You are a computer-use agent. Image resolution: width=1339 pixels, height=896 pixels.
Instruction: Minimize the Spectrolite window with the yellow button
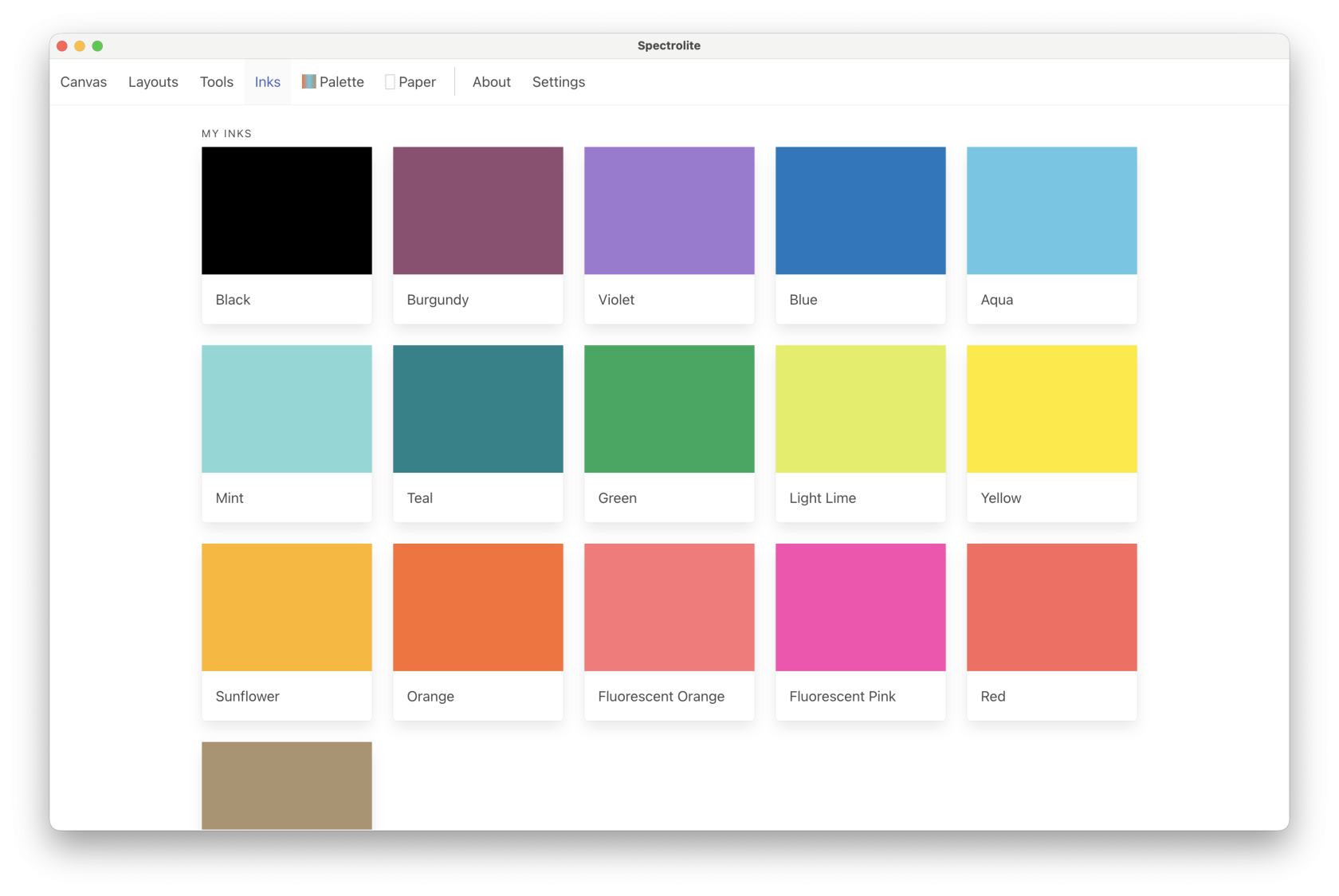(x=80, y=45)
